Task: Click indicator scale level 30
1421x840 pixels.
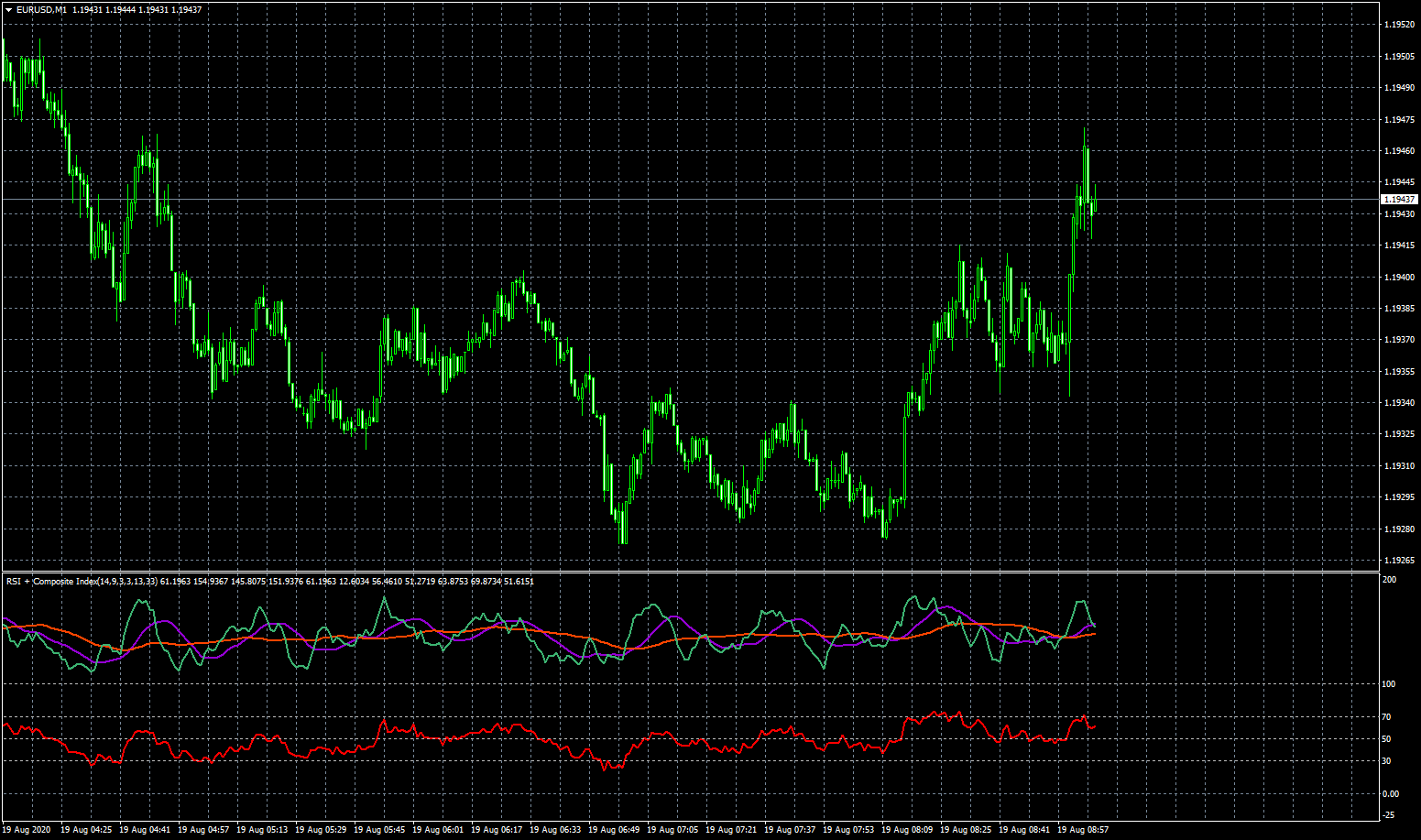Action: [1386, 761]
